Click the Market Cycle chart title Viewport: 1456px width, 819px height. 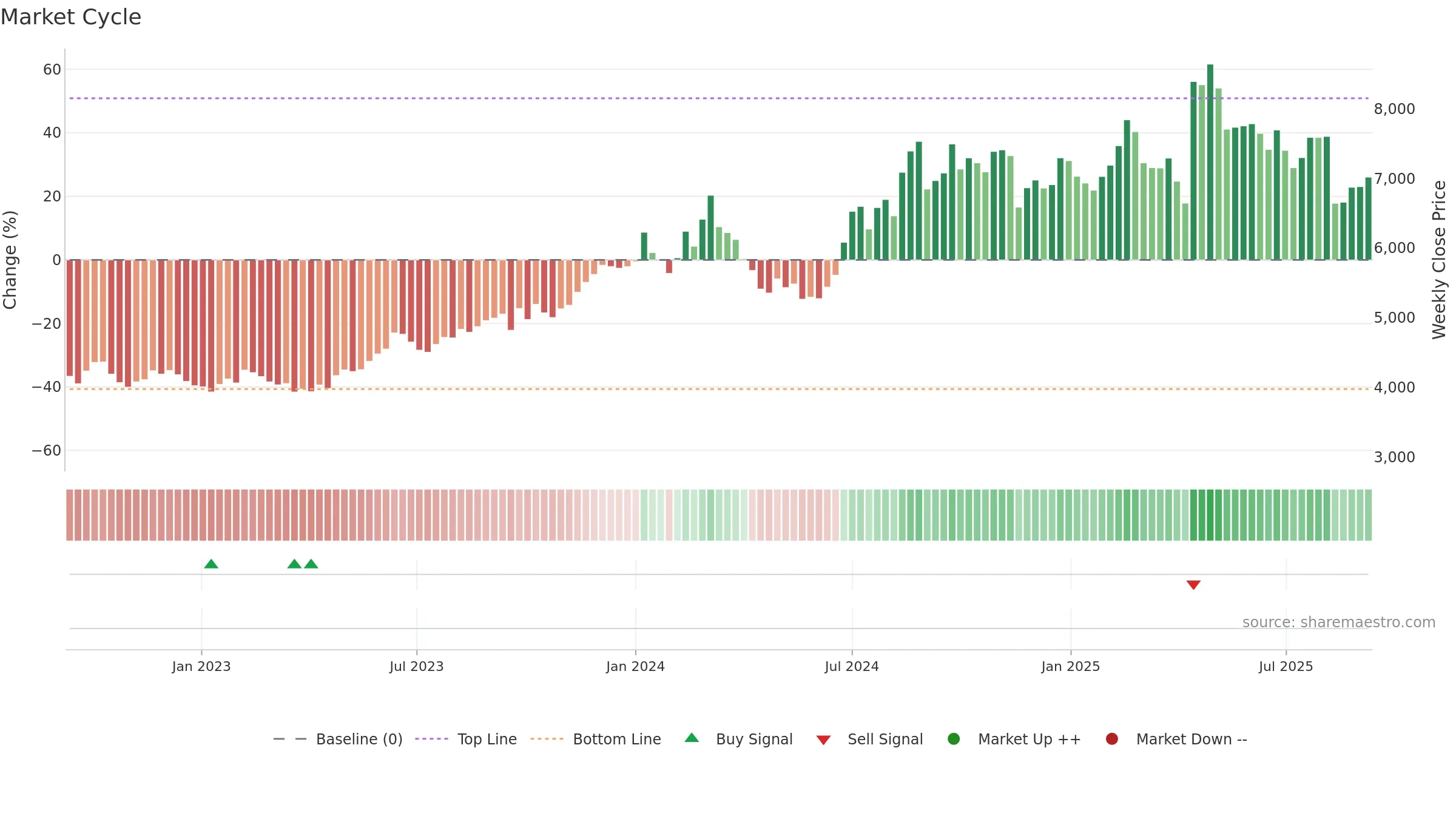(x=71, y=17)
